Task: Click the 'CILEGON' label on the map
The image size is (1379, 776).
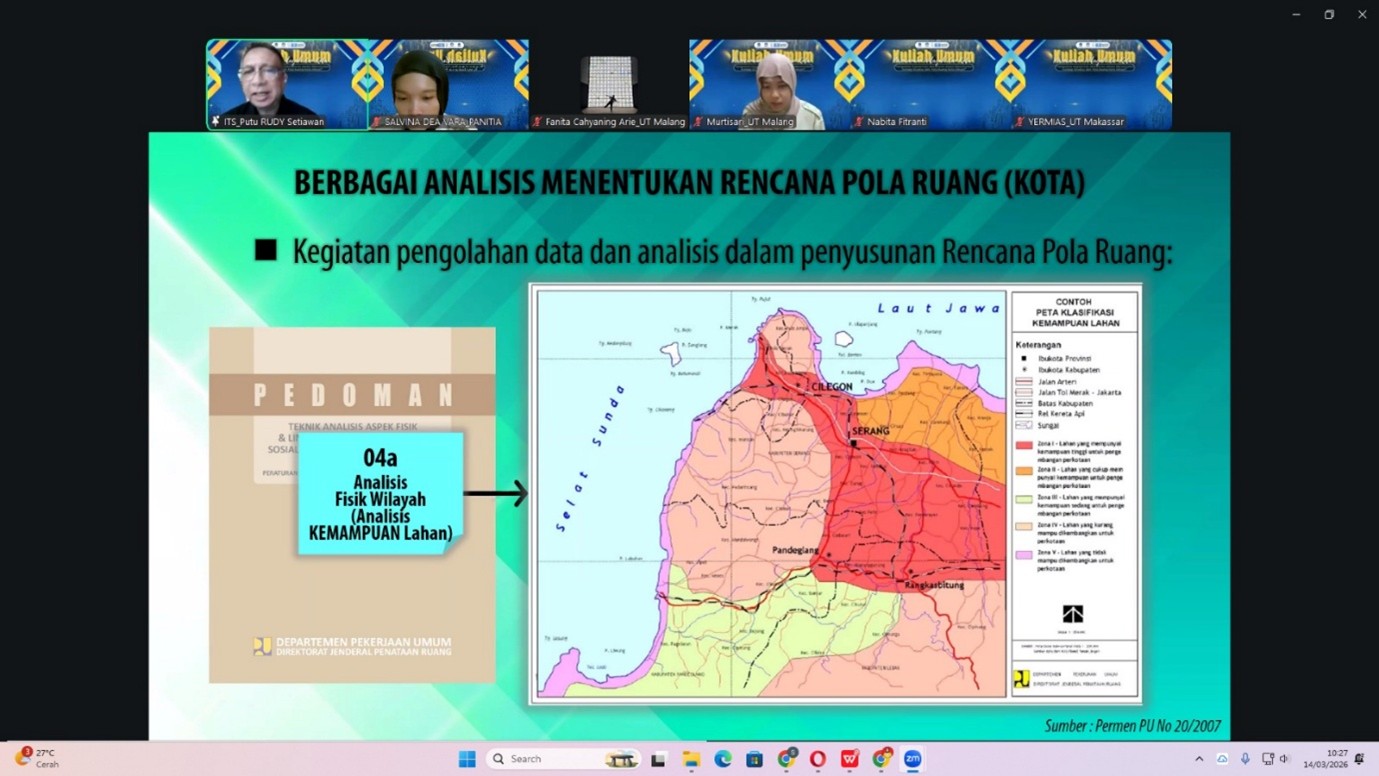Action: coord(832,386)
